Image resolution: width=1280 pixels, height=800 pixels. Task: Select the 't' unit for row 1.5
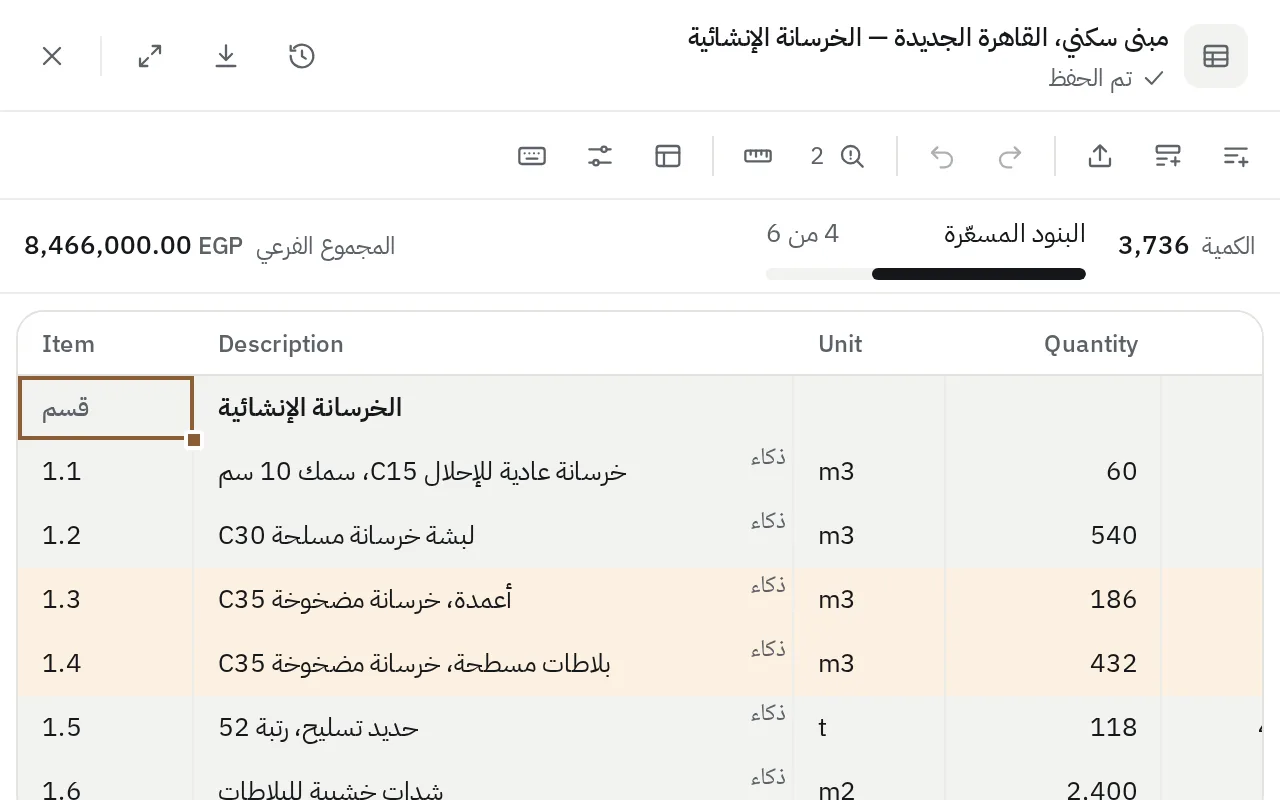[x=869, y=728]
